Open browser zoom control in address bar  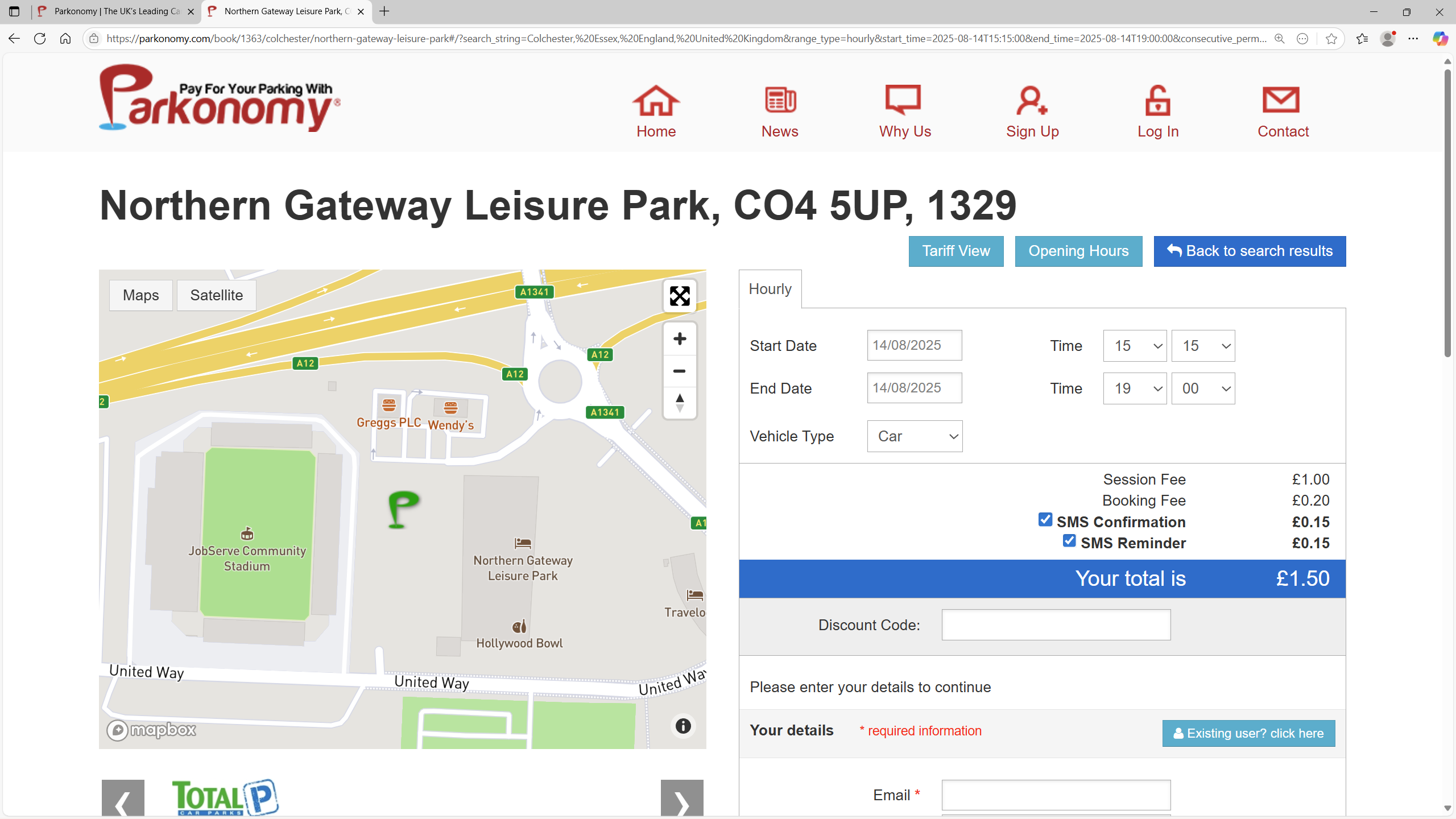(x=1280, y=39)
